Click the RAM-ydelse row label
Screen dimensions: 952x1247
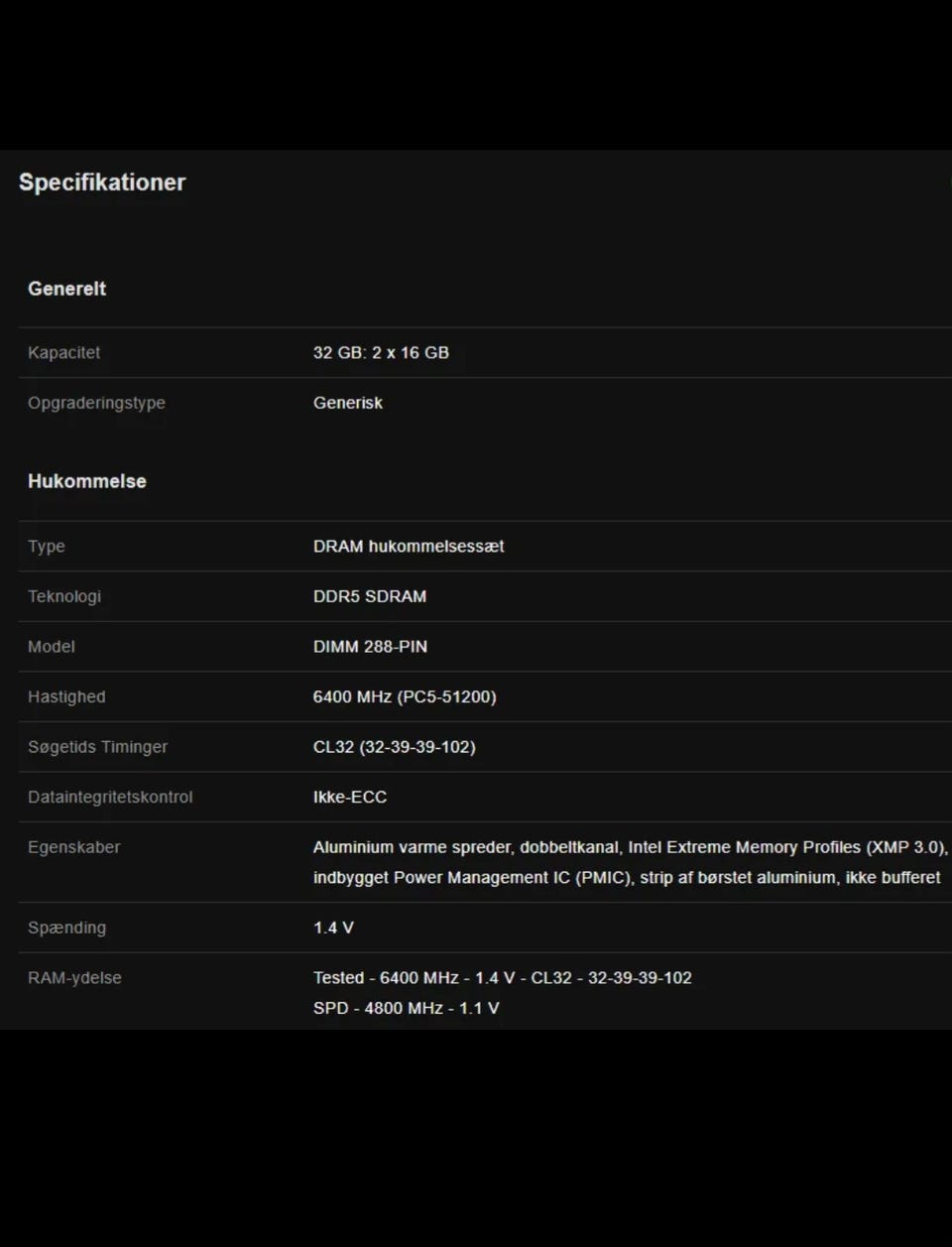[x=74, y=978]
